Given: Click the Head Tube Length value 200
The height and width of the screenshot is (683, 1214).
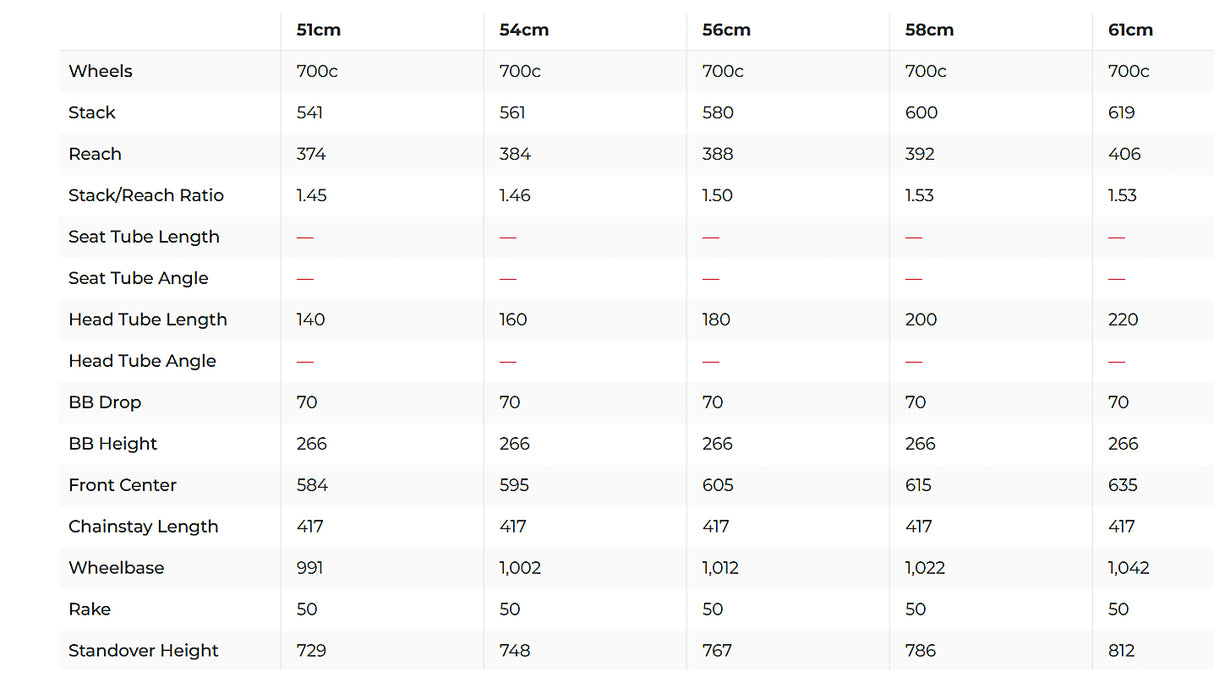Looking at the screenshot, I should (921, 320).
